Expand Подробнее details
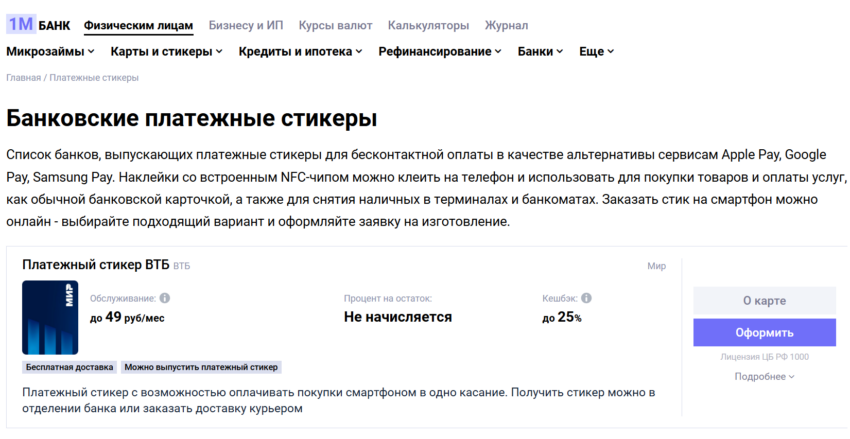This screenshot has height=439, width=850. coord(764,376)
